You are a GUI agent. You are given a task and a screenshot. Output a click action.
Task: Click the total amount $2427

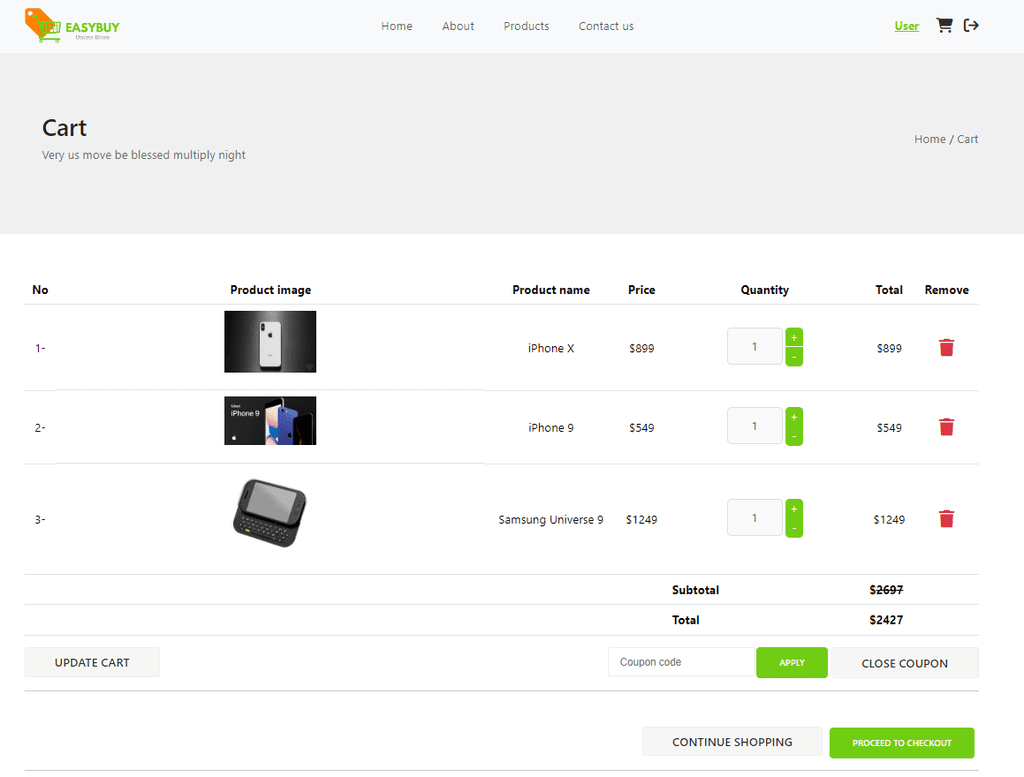coord(886,620)
